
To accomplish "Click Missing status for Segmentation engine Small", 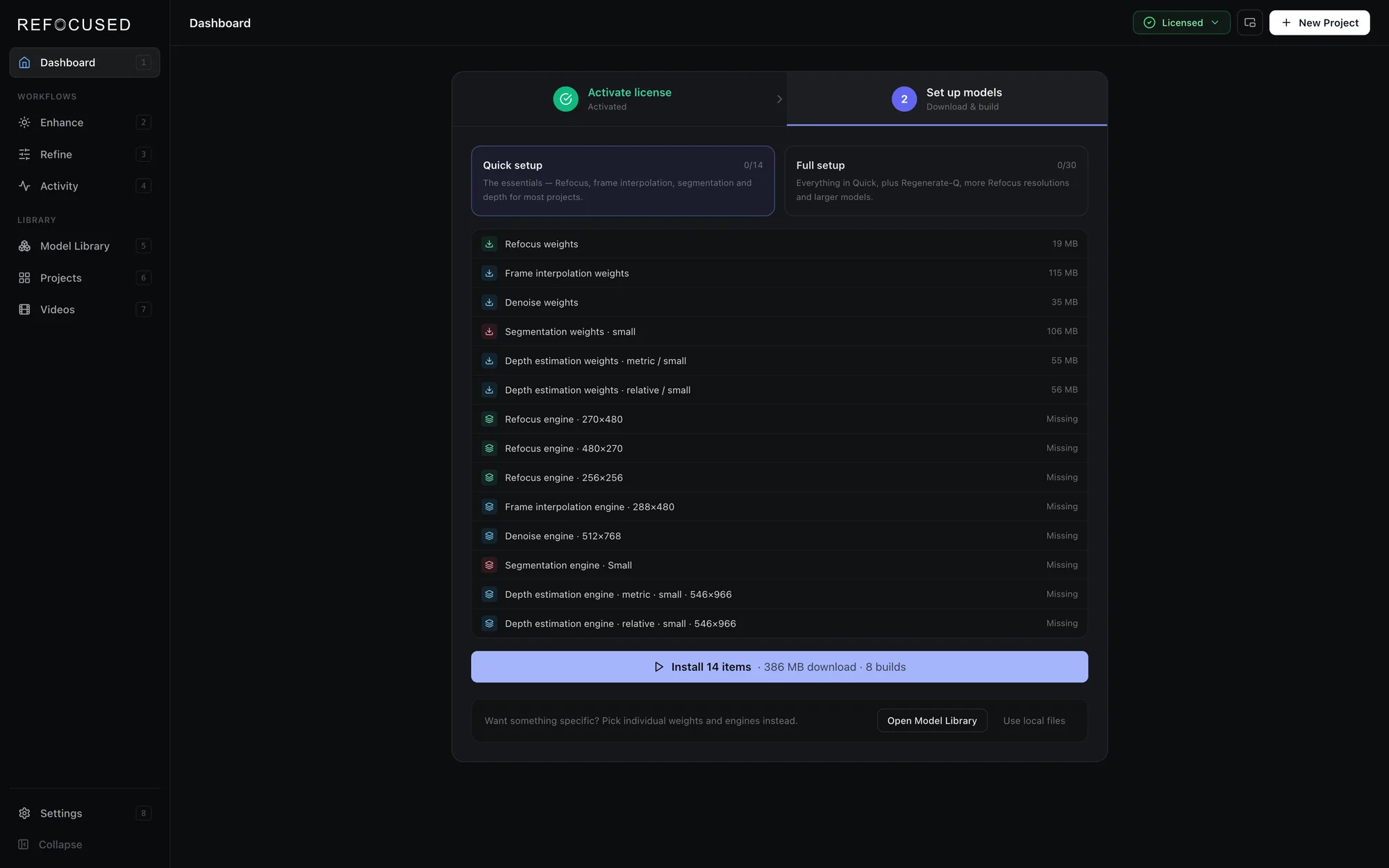I will pos(1062,565).
